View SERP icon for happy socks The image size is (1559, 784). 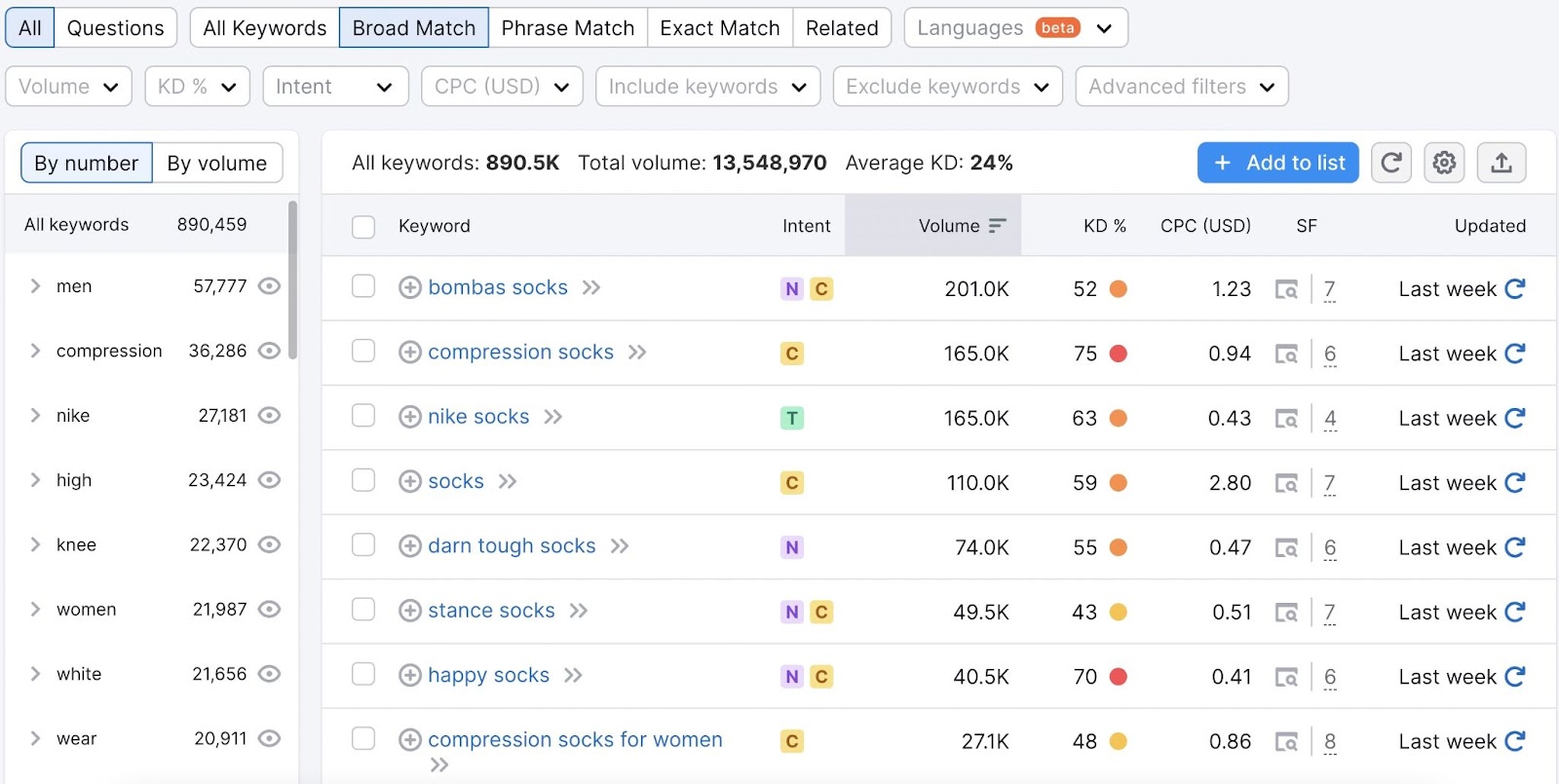point(1287,677)
